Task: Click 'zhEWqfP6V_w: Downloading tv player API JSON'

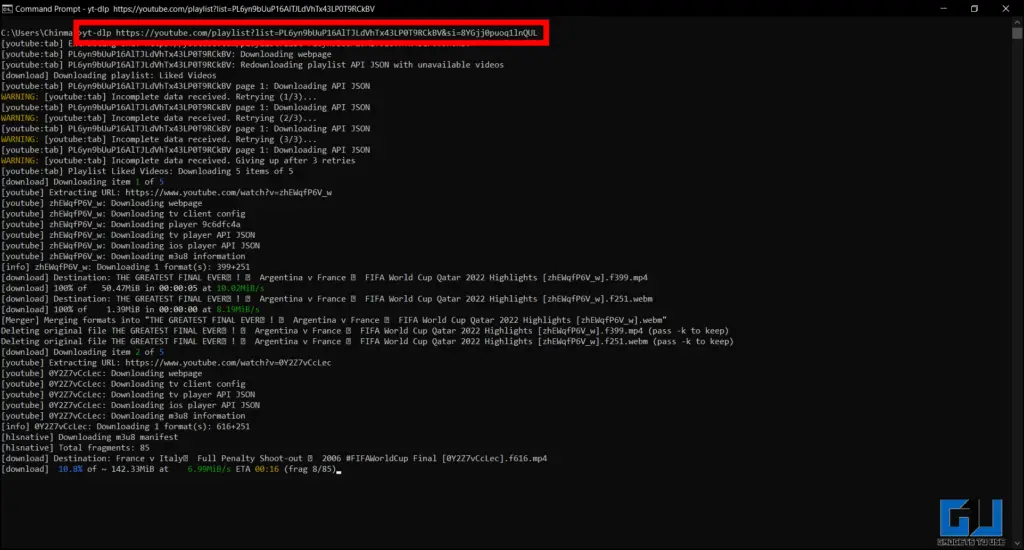Action: coord(128,235)
